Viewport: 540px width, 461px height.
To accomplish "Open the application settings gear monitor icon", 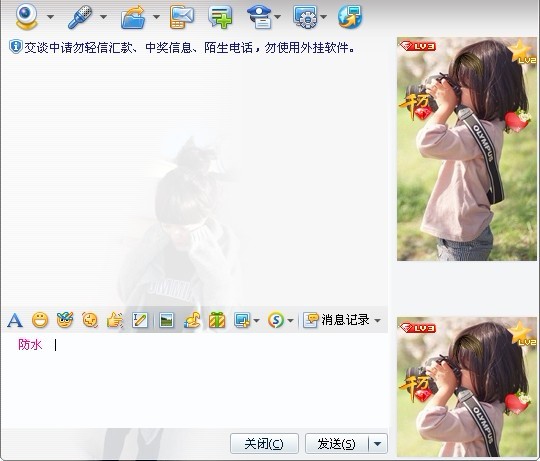I will coord(305,17).
